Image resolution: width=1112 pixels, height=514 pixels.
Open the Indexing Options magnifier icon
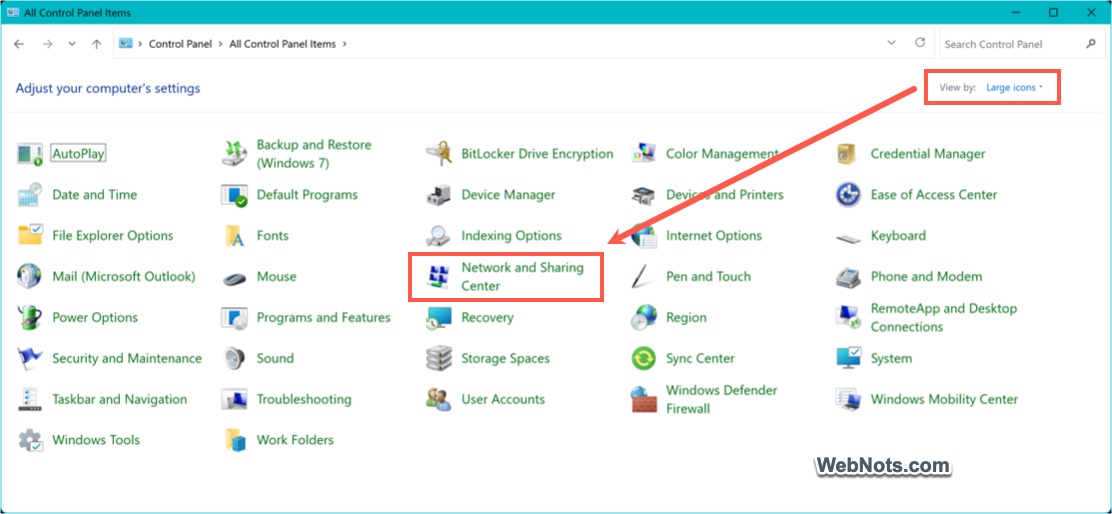(x=439, y=235)
